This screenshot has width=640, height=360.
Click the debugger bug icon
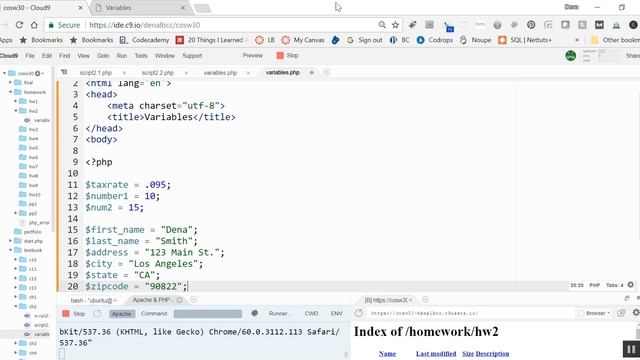click(x=255, y=313)
